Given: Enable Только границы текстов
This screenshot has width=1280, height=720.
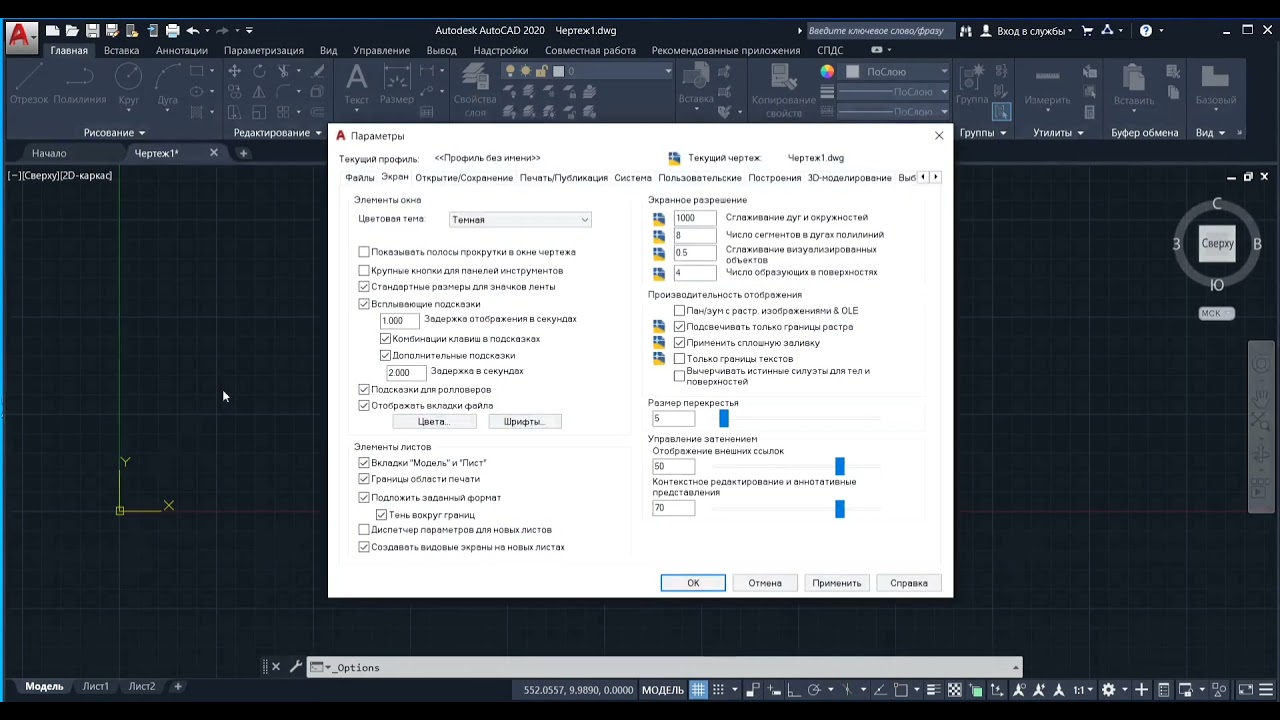Looking at the screenshot, I should (680, 358).
